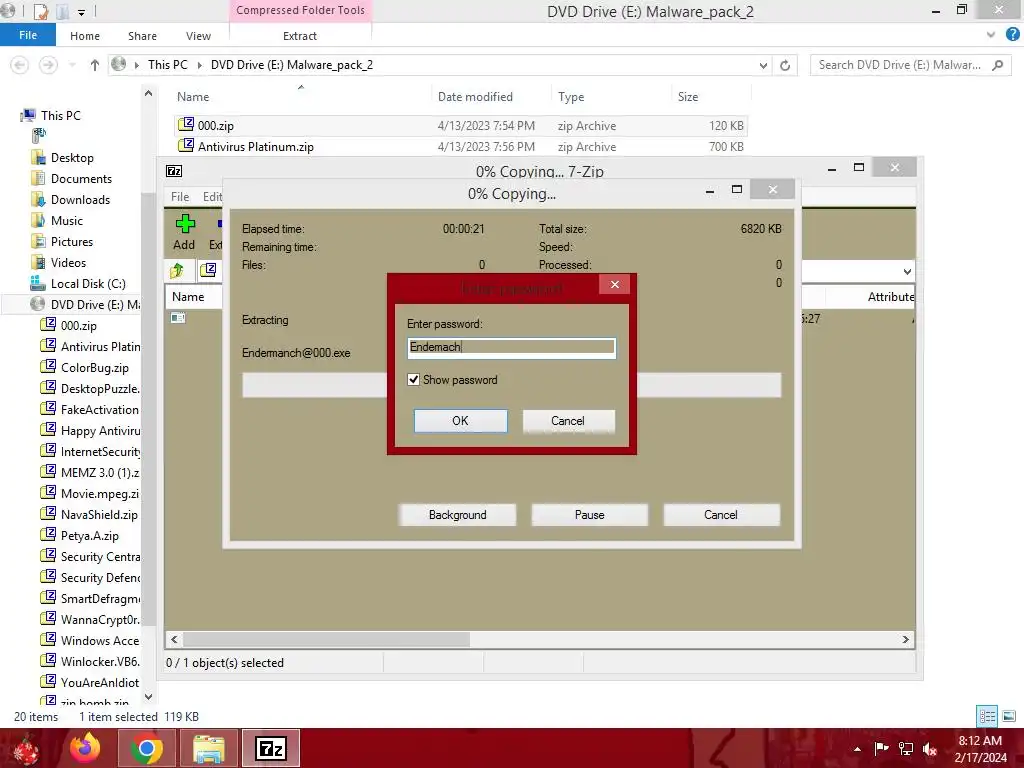
Task: Sort by Type column header
Action: coord(571,97)
